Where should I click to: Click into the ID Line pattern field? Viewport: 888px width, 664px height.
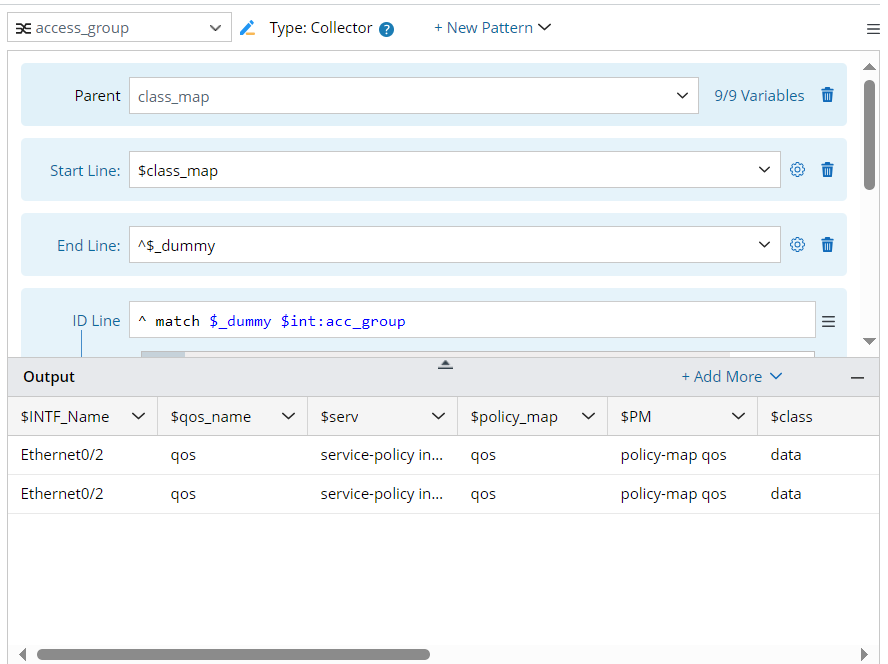click(470, 321)
